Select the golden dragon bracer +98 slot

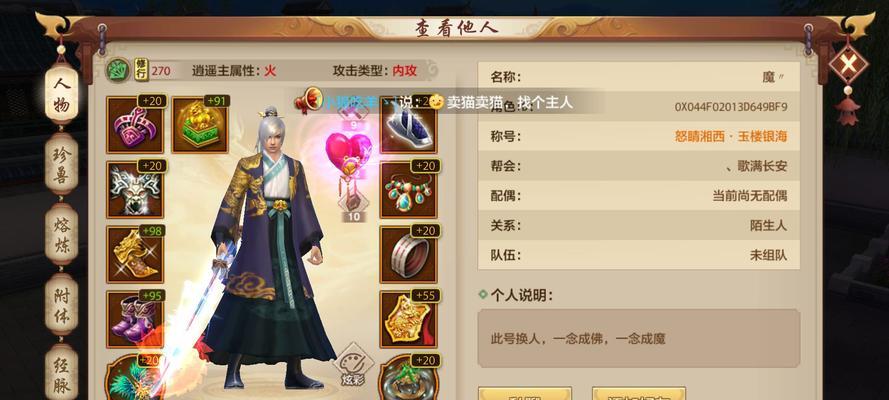[135, 255]
